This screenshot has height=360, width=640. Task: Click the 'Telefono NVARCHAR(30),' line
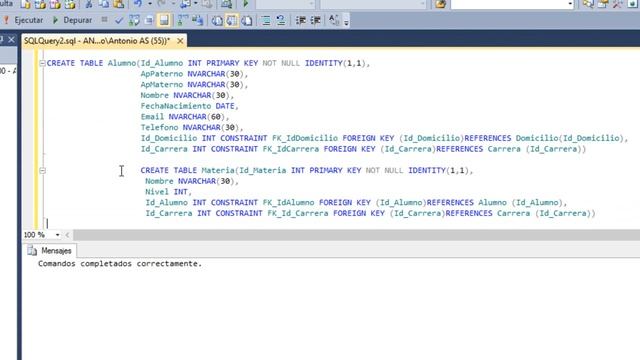(x=192, y=127)
